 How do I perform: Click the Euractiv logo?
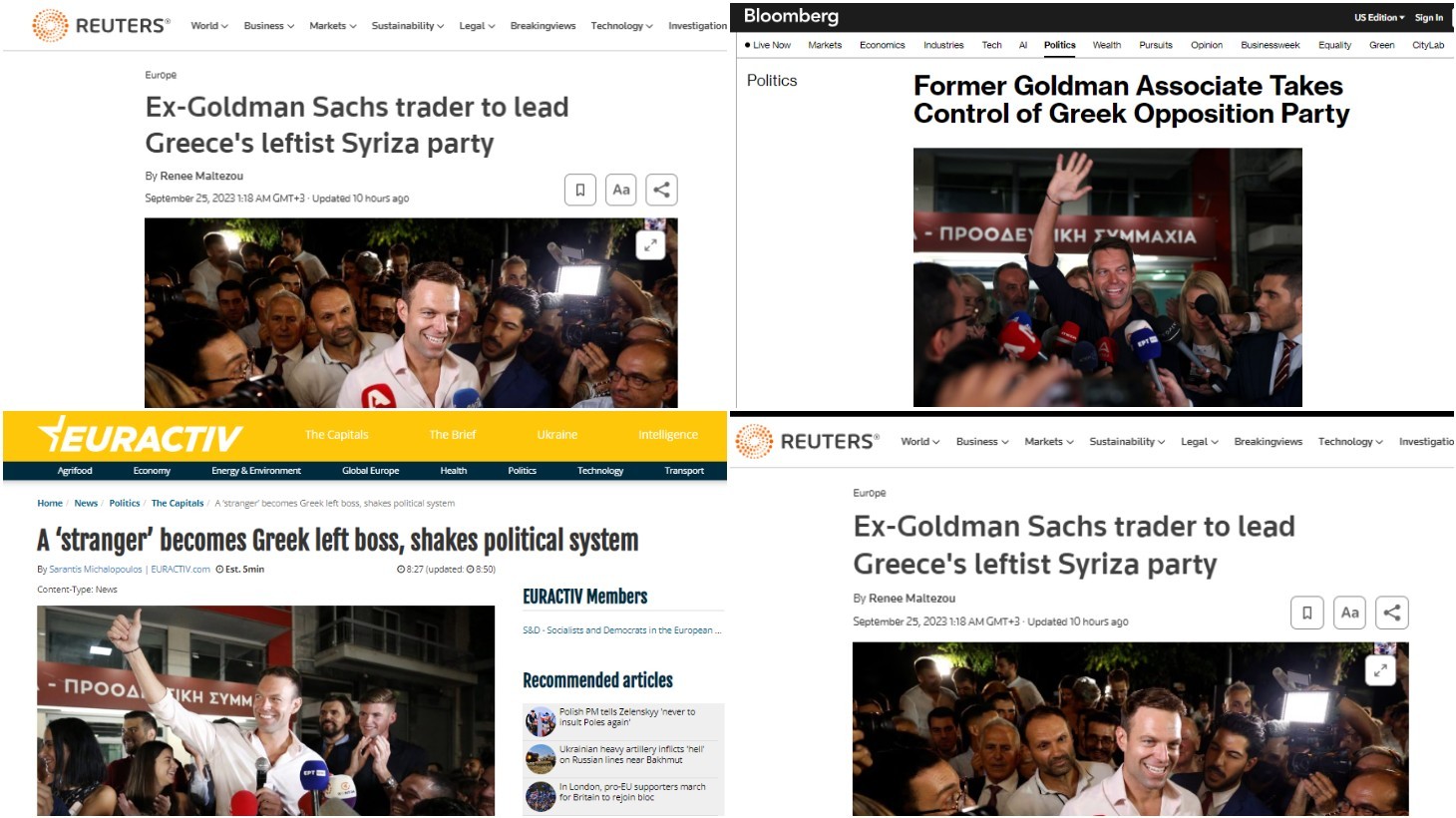141,436
